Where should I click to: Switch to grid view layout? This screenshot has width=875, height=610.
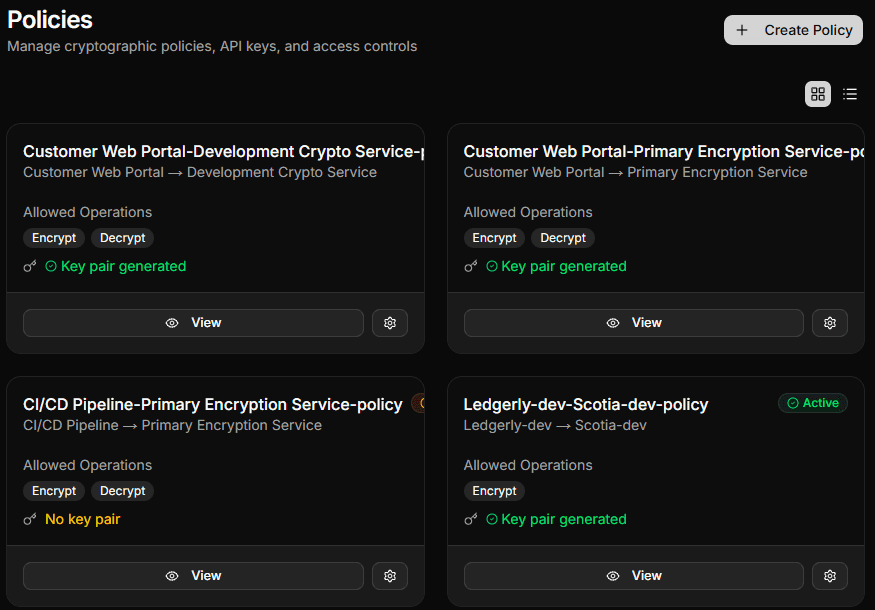(x=818, y=94)
